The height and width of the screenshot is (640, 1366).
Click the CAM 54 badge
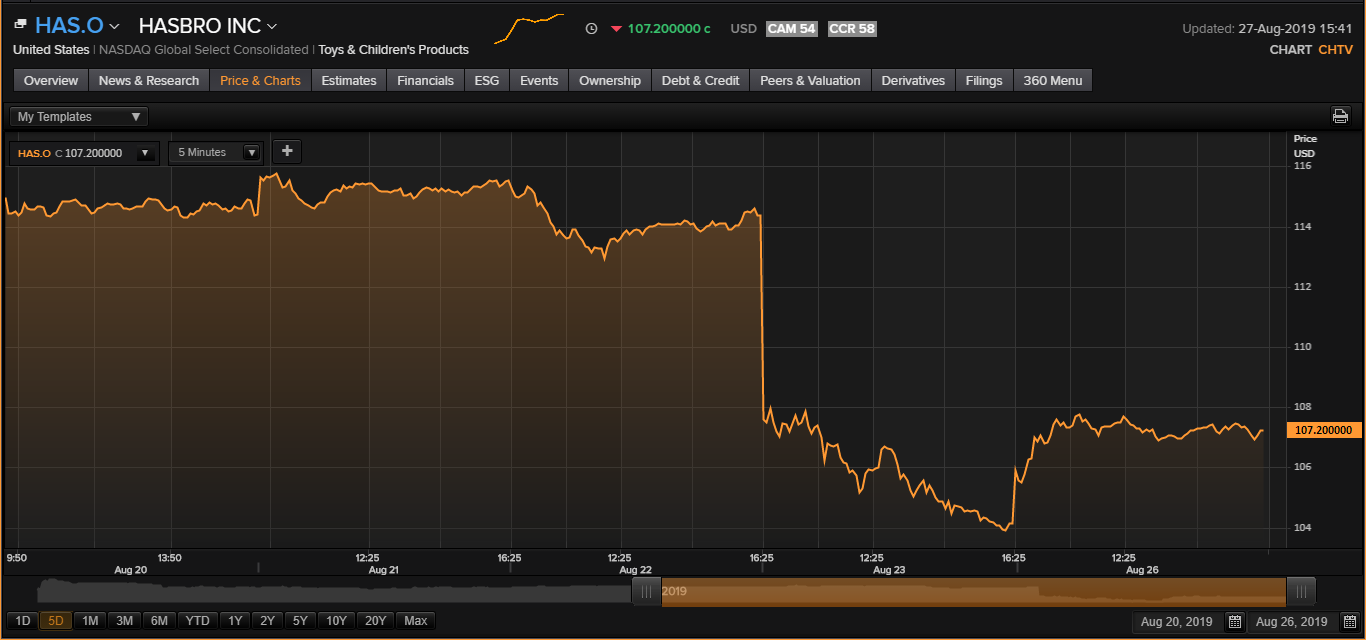(792, 29)
